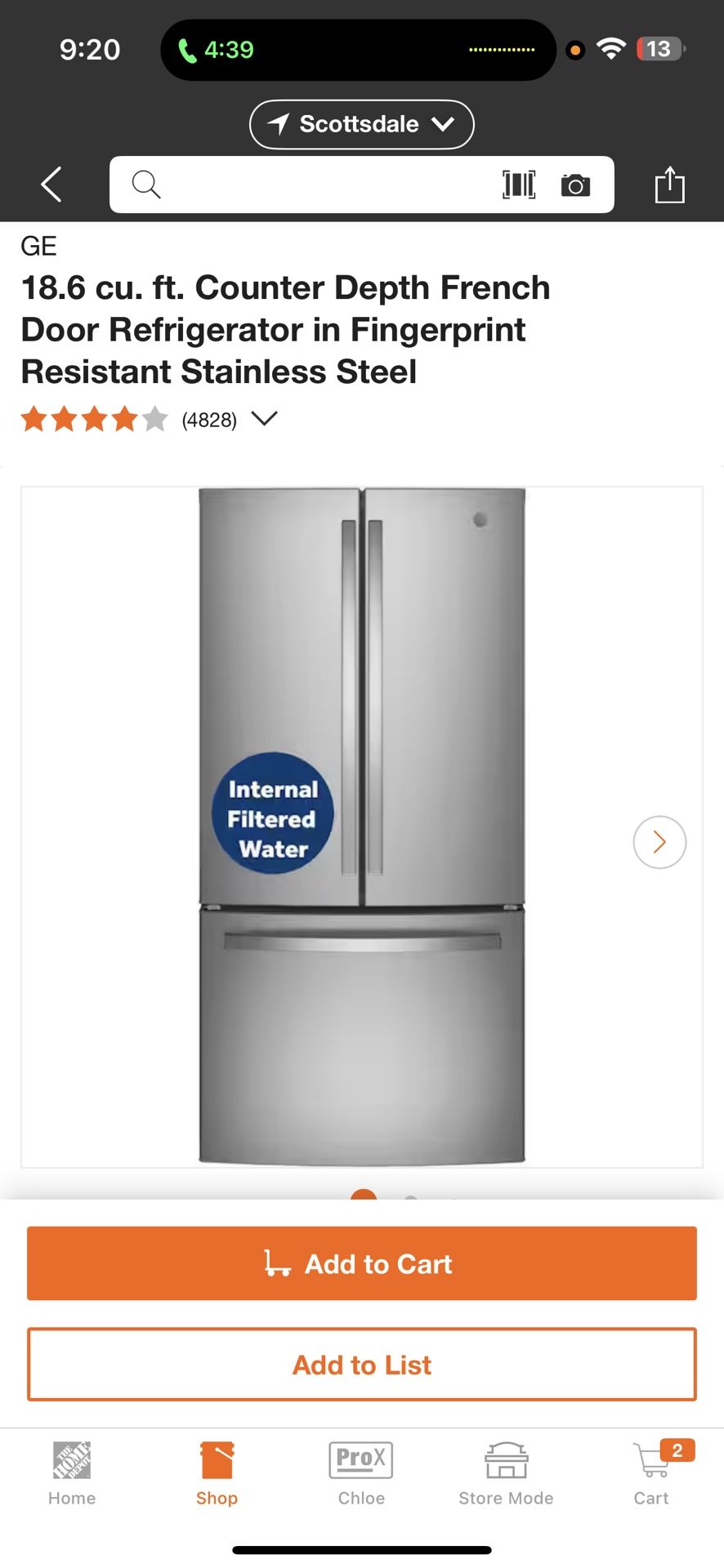Tap the star rating row
The image size is (724, 1568).
point(94,419)
